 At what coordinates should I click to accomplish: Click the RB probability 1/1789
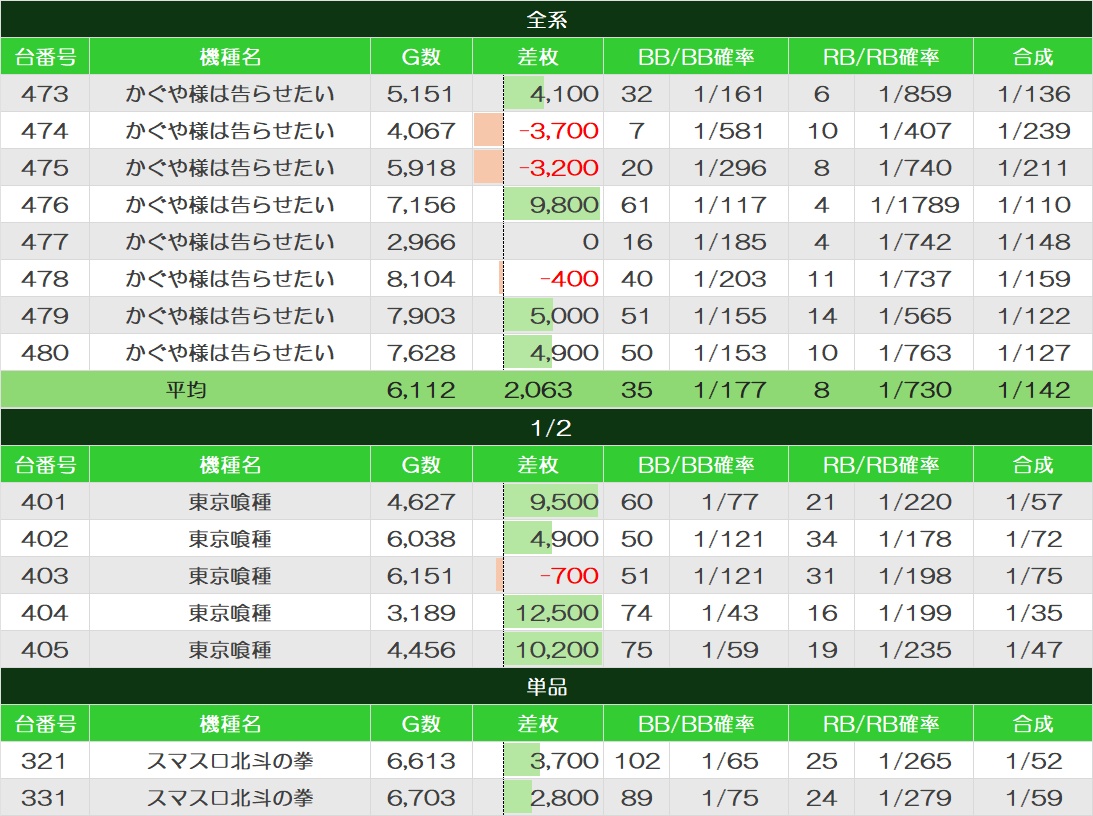[x=915, y=204]
